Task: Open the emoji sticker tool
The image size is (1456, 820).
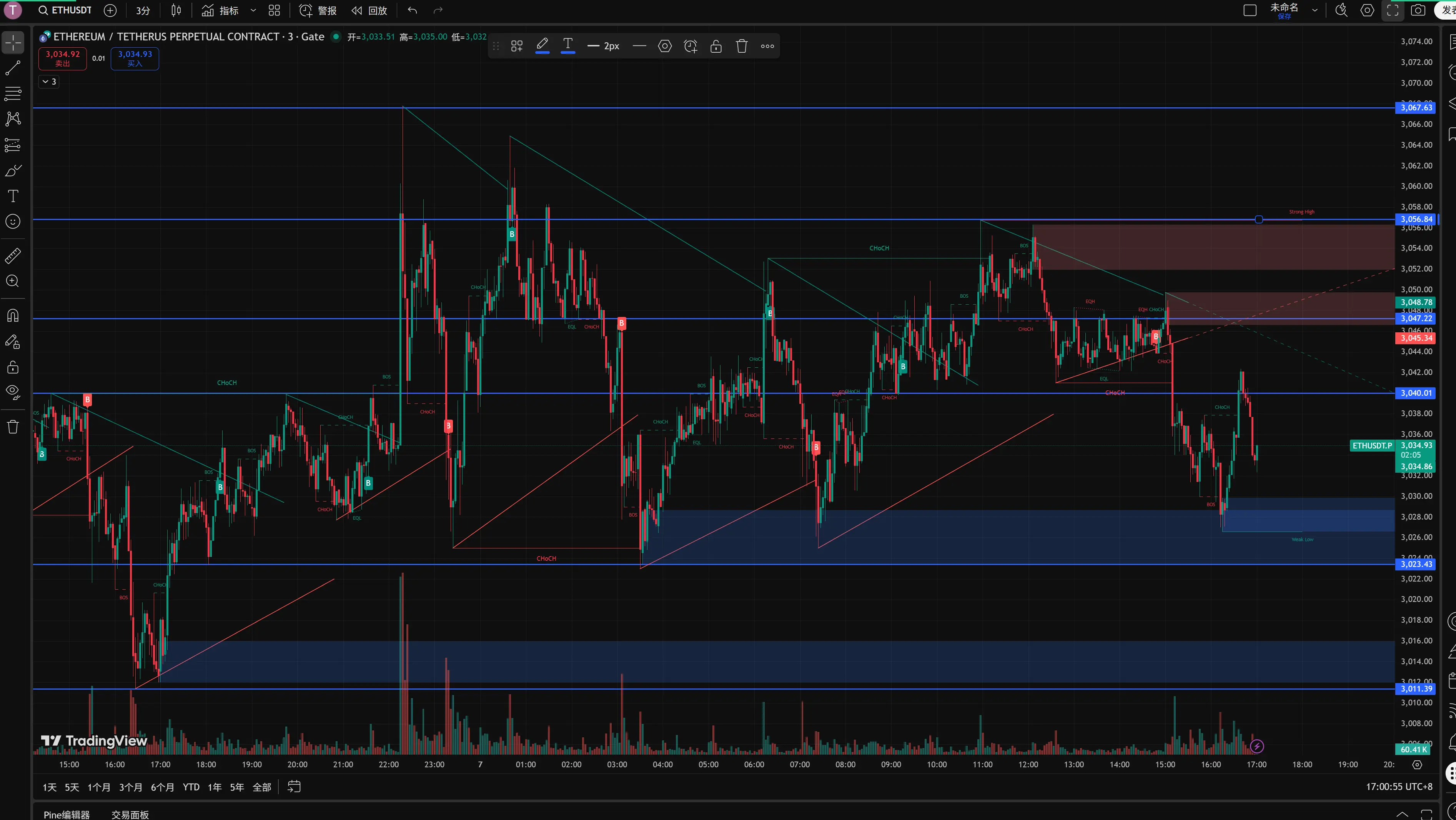Action: (13, 221)
